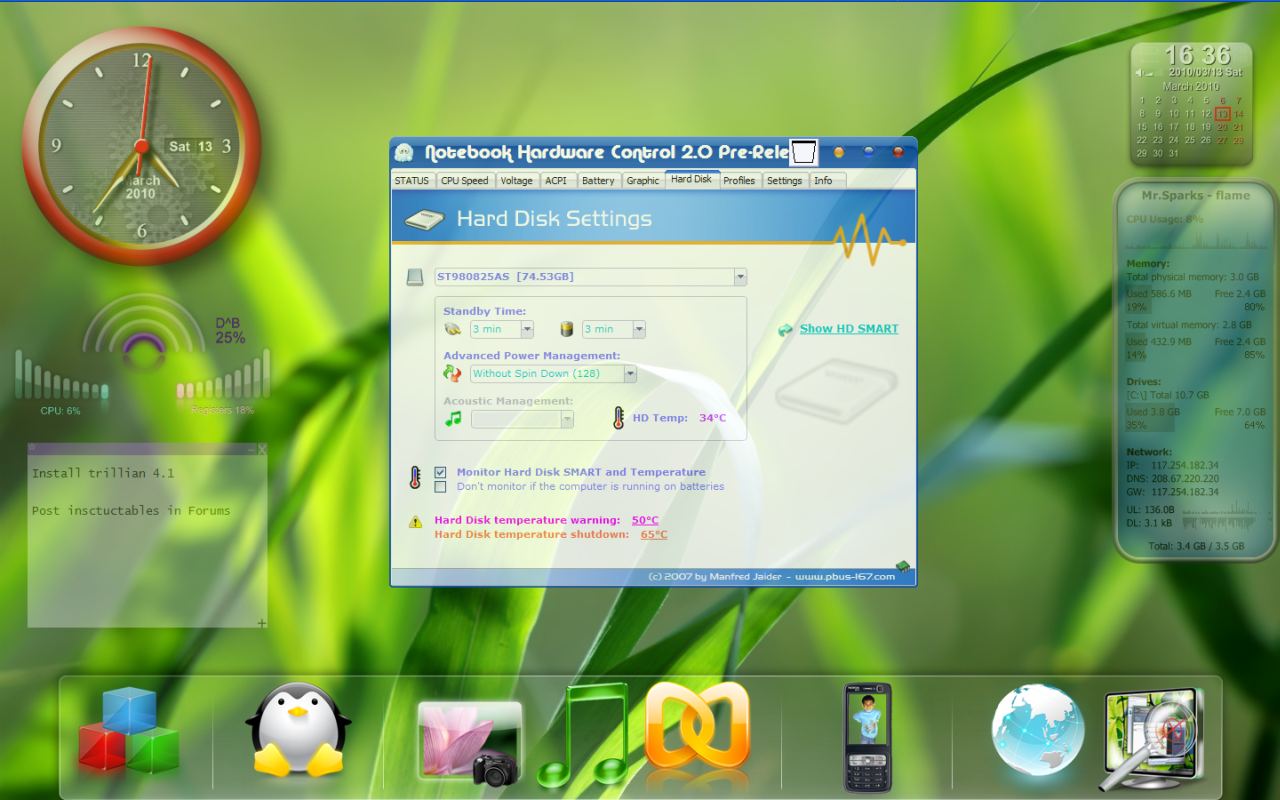This screenshot has width=1280, height=800.
Task: Go to the Graphic tab
Action: tap(643, 181)
